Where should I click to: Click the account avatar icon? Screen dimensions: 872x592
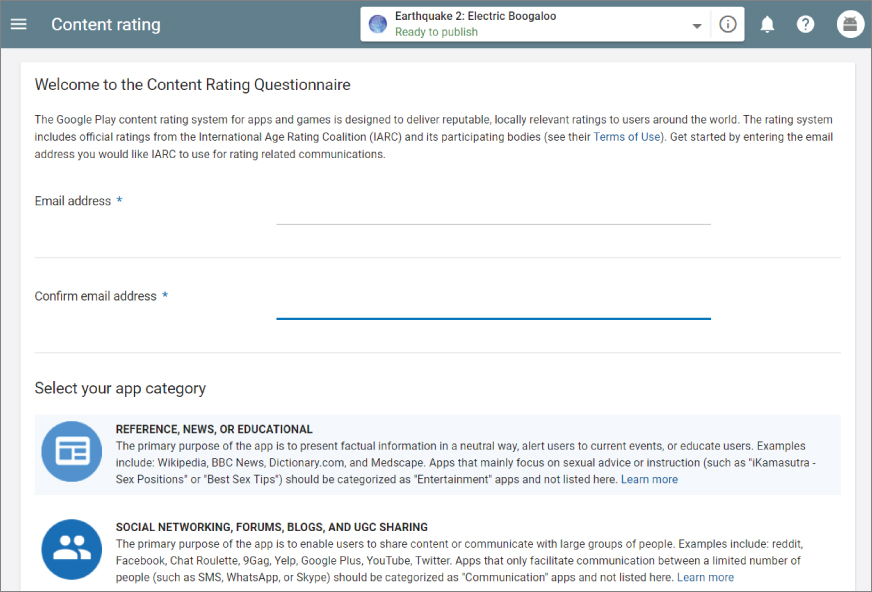(x=850, y=24)
